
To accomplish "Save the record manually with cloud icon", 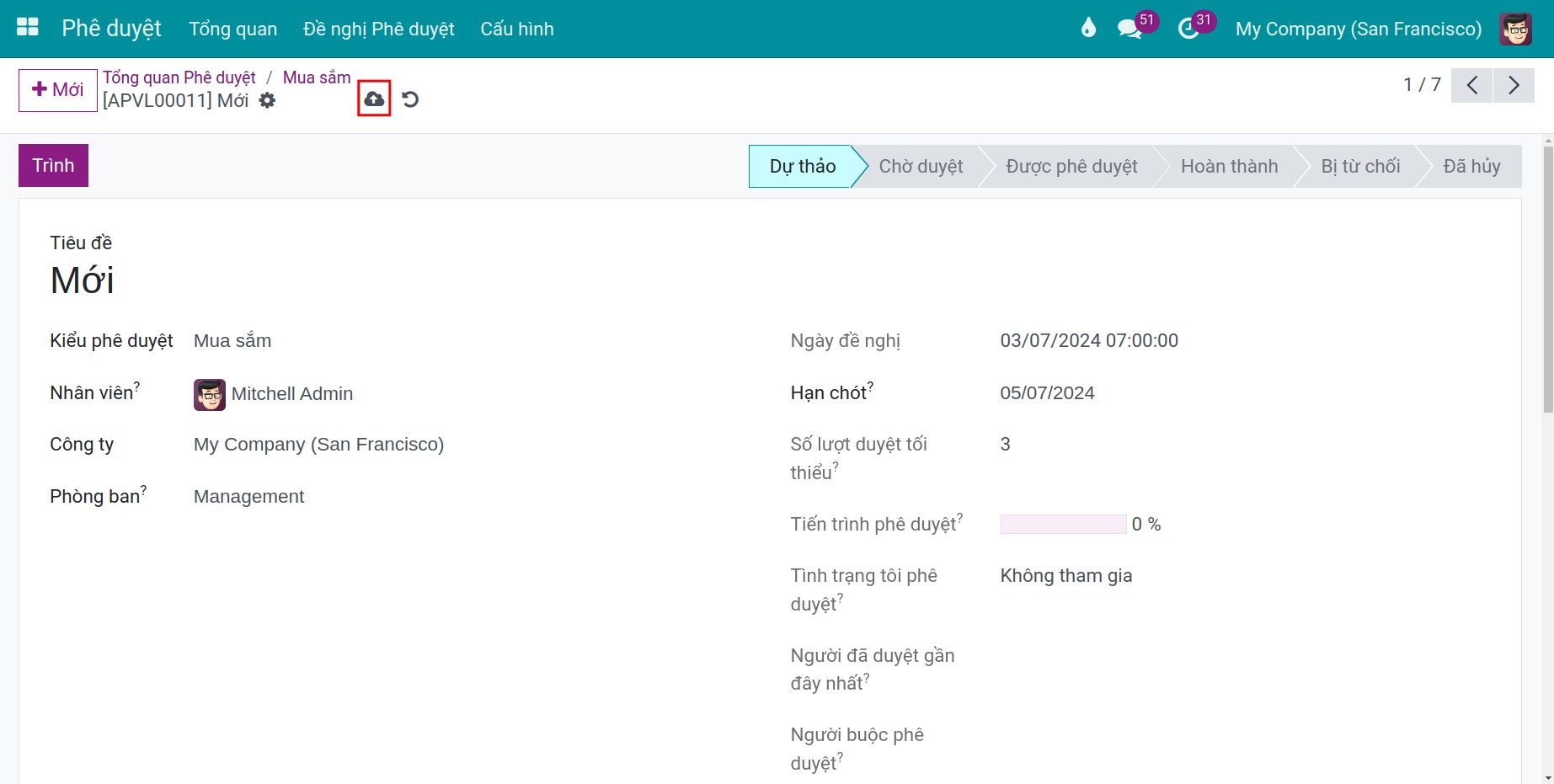I will tap(374, 99).
